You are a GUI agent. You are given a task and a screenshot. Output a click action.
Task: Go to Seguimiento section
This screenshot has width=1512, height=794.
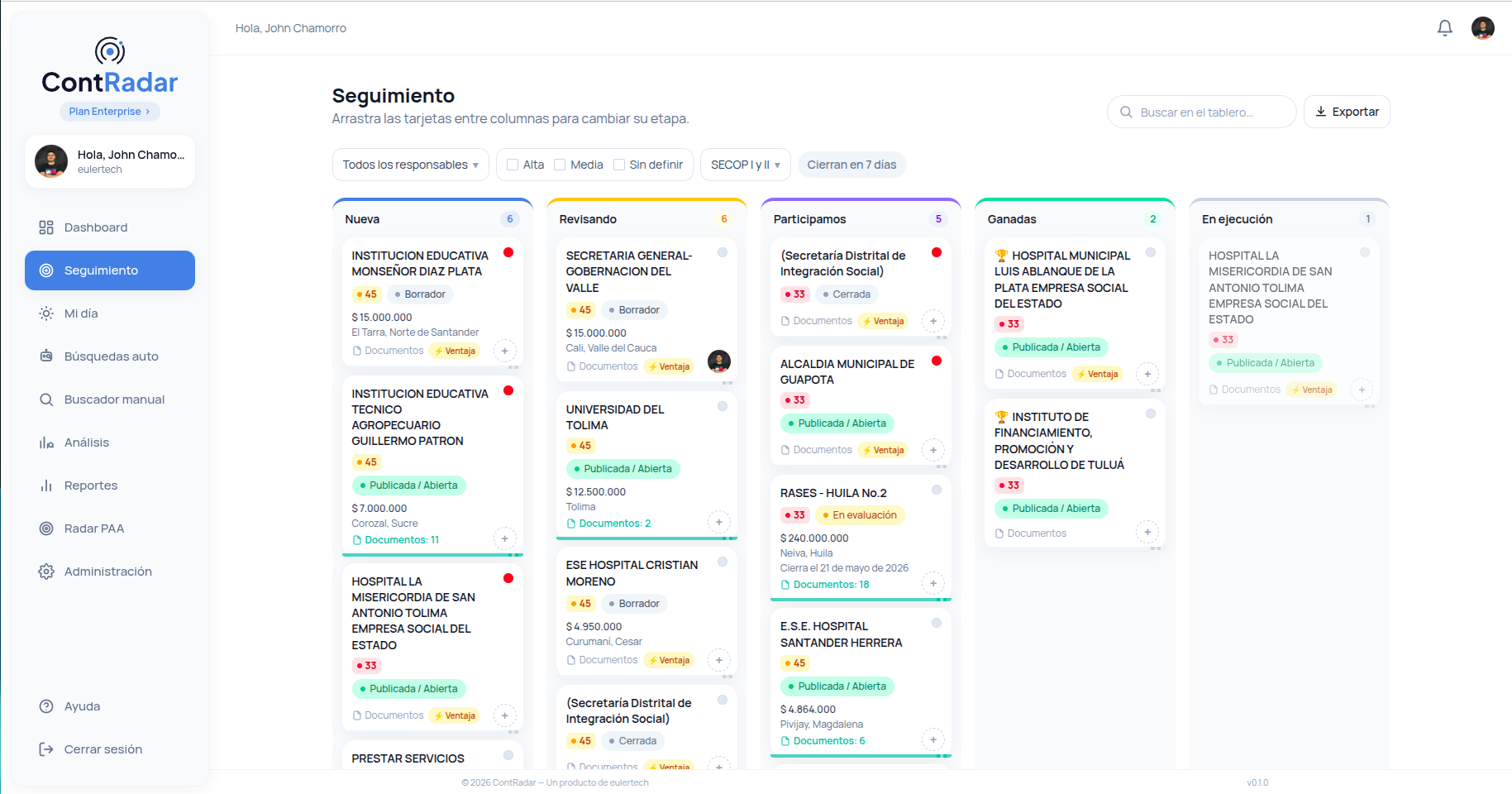[110, 270]
